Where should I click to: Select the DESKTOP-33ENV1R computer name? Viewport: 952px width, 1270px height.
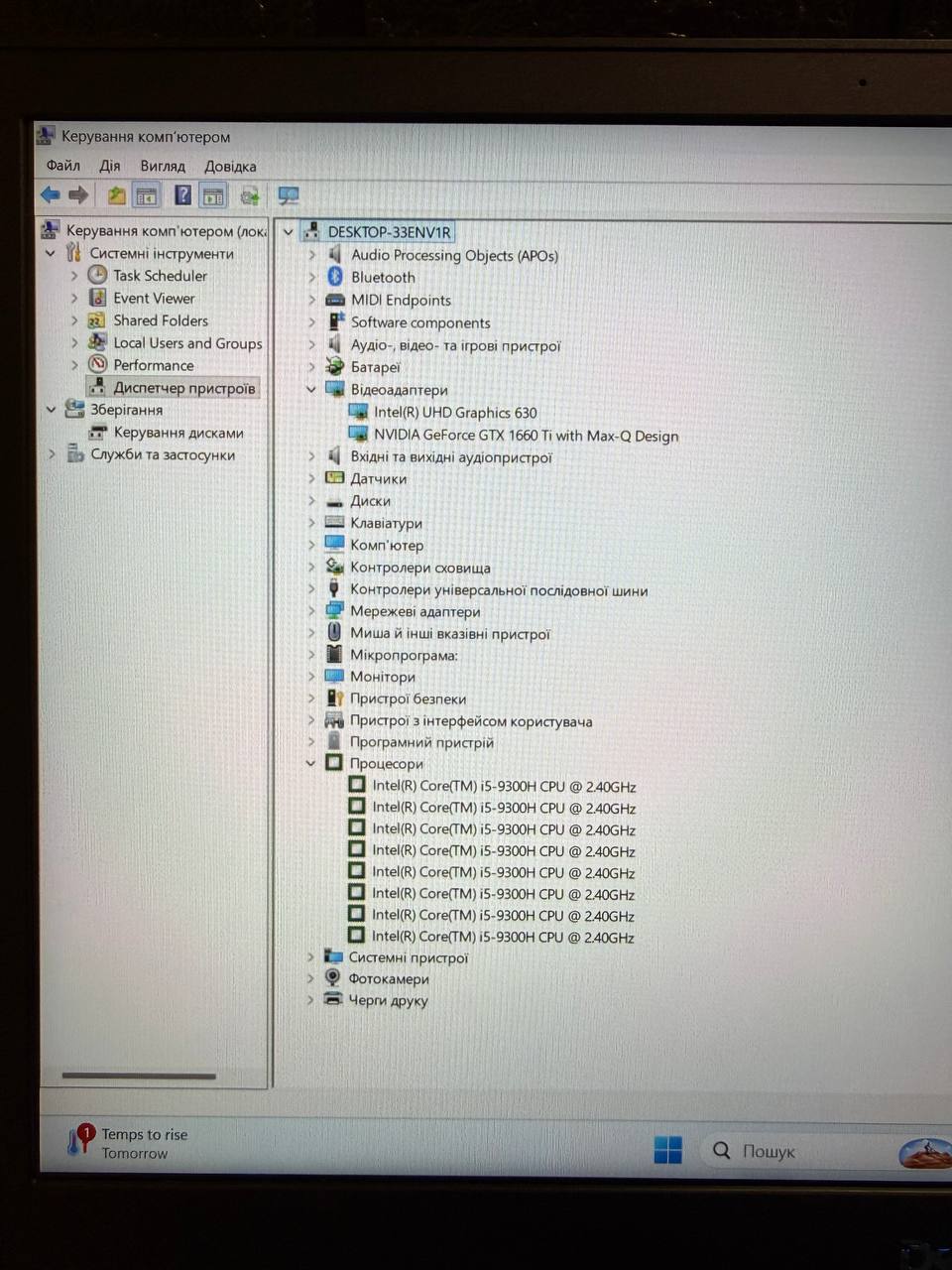[x=389, y=232]
